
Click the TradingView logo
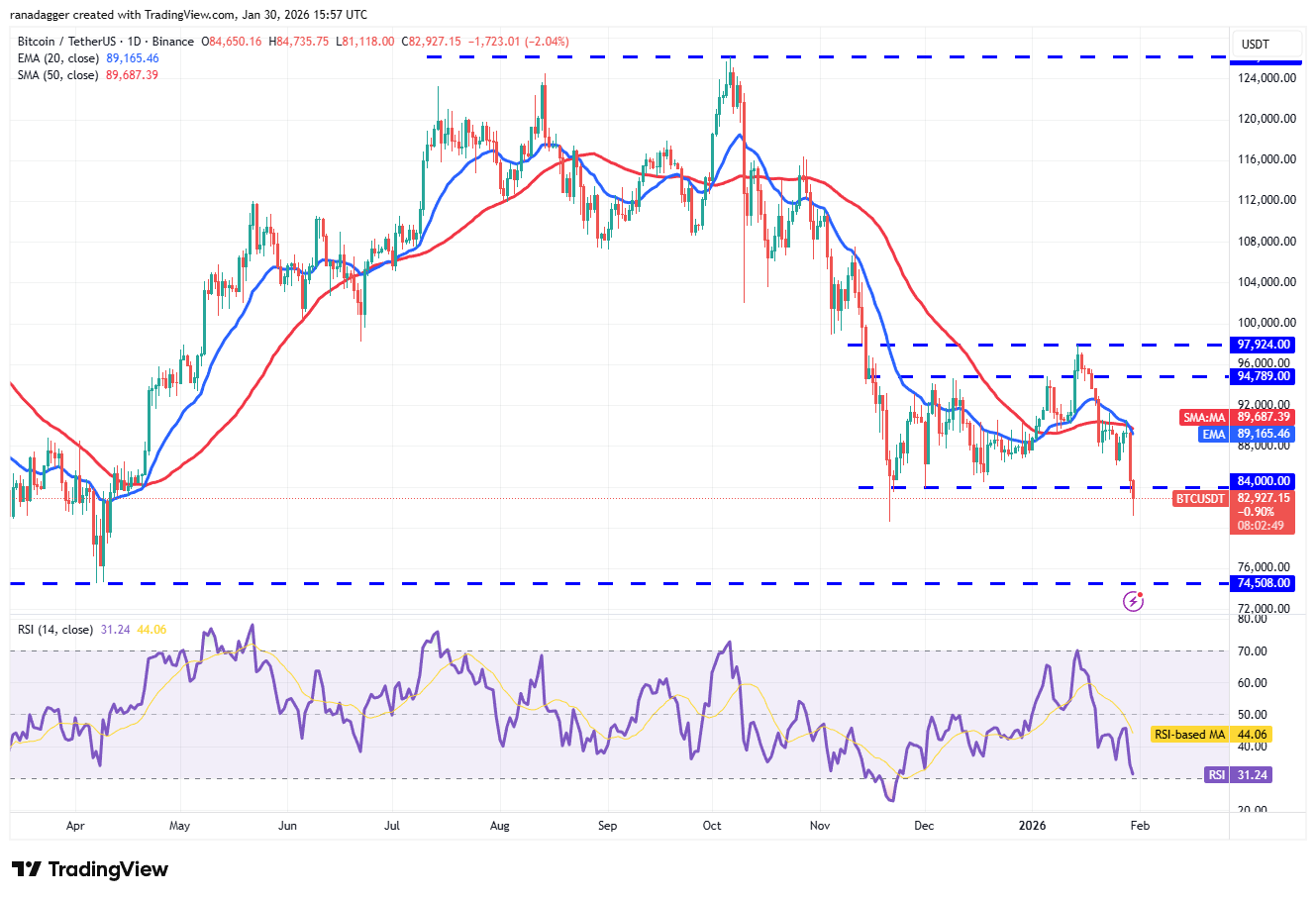point(90,869)
